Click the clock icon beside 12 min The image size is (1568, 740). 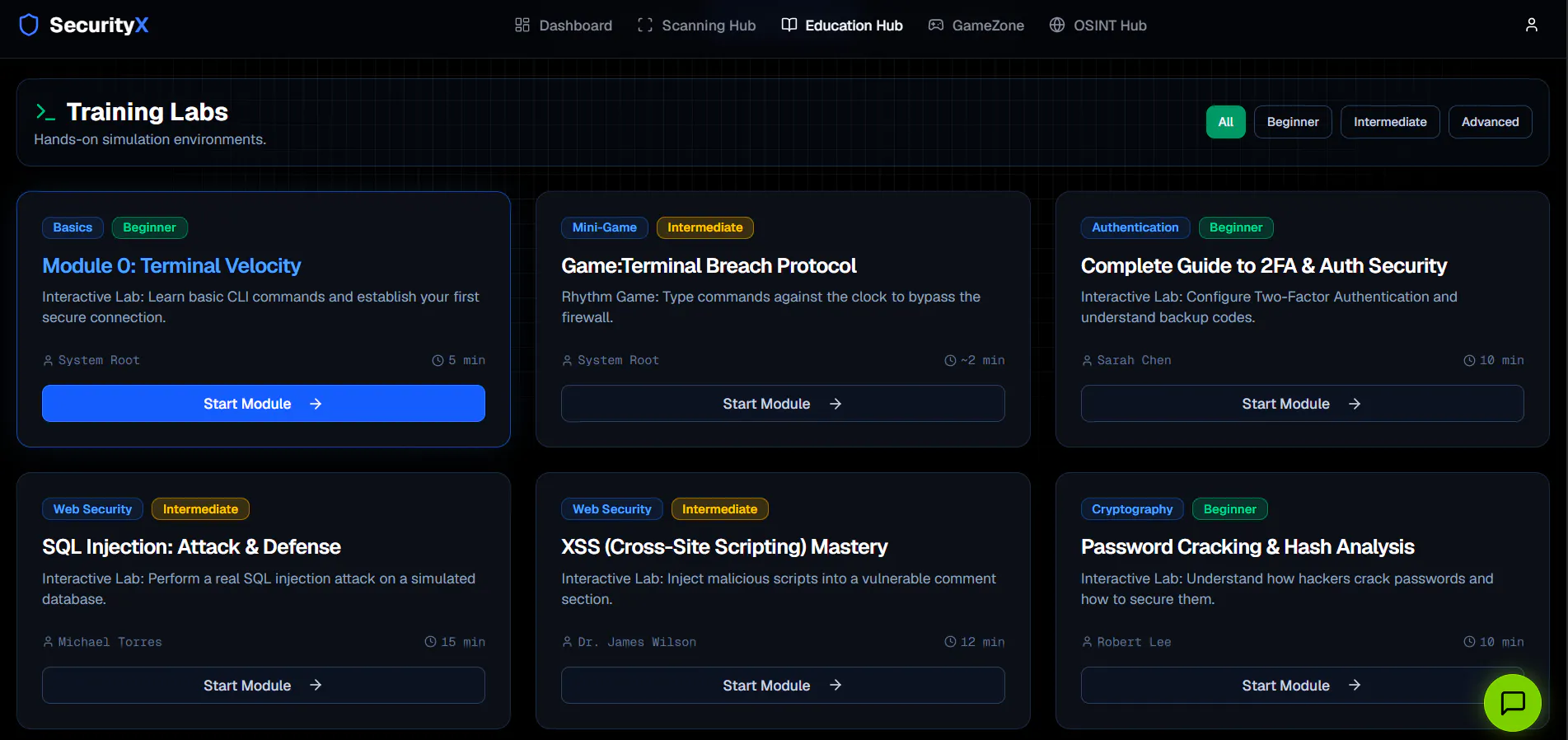[950, 641]
